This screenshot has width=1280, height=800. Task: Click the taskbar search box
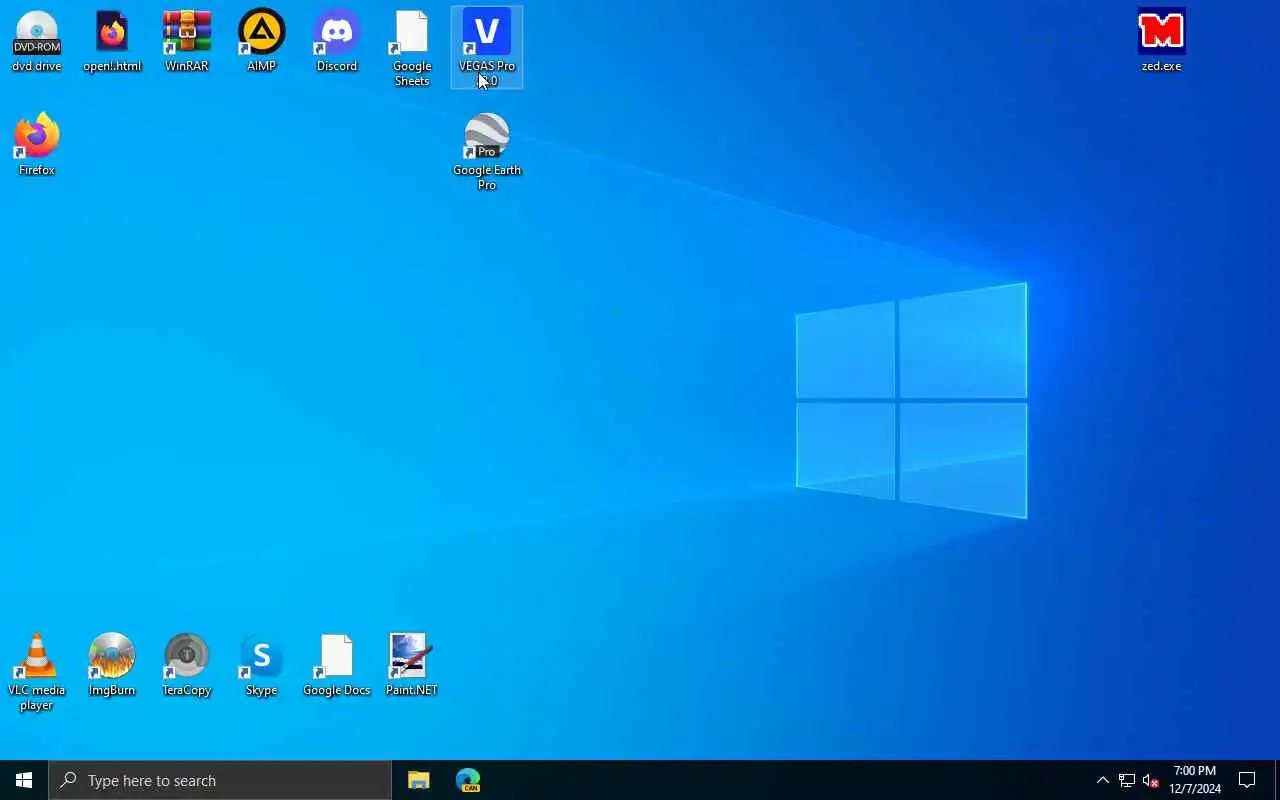(220, 780)
